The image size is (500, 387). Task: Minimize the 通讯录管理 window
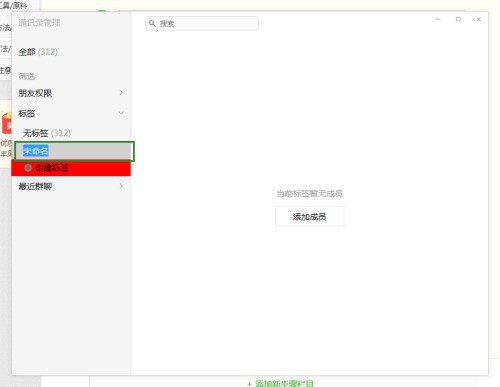[438, 19]
